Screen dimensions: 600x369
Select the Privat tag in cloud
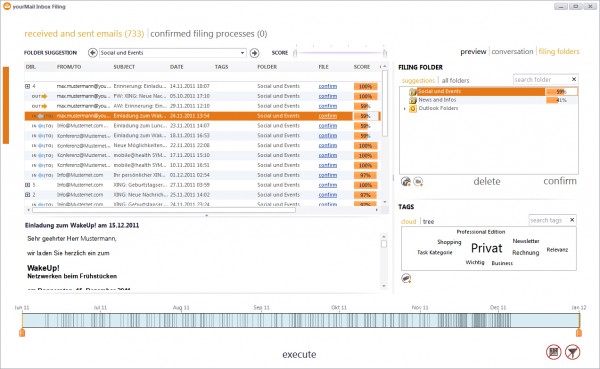(486, 248)
